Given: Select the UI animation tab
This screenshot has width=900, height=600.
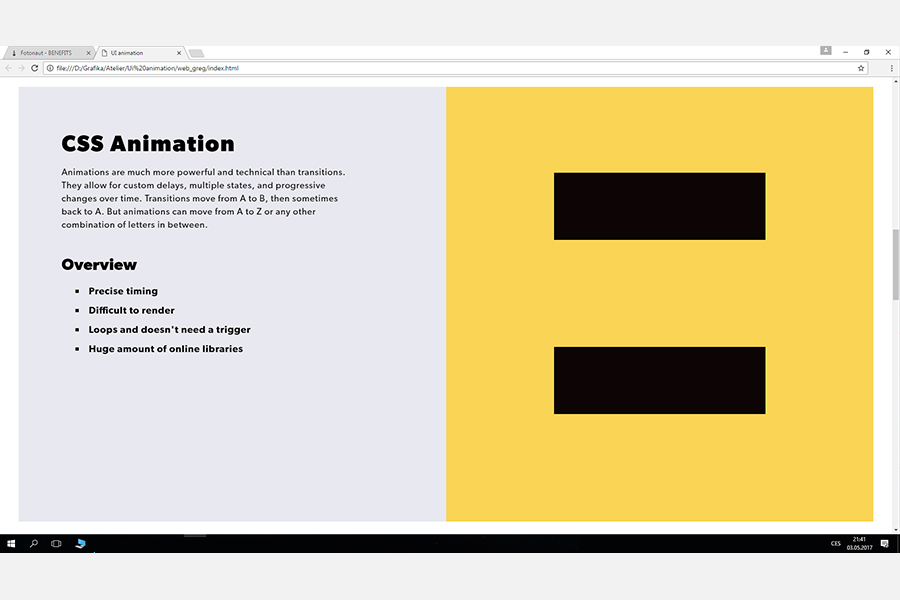Looking at the screenshot, I should (x=135, y=53).
